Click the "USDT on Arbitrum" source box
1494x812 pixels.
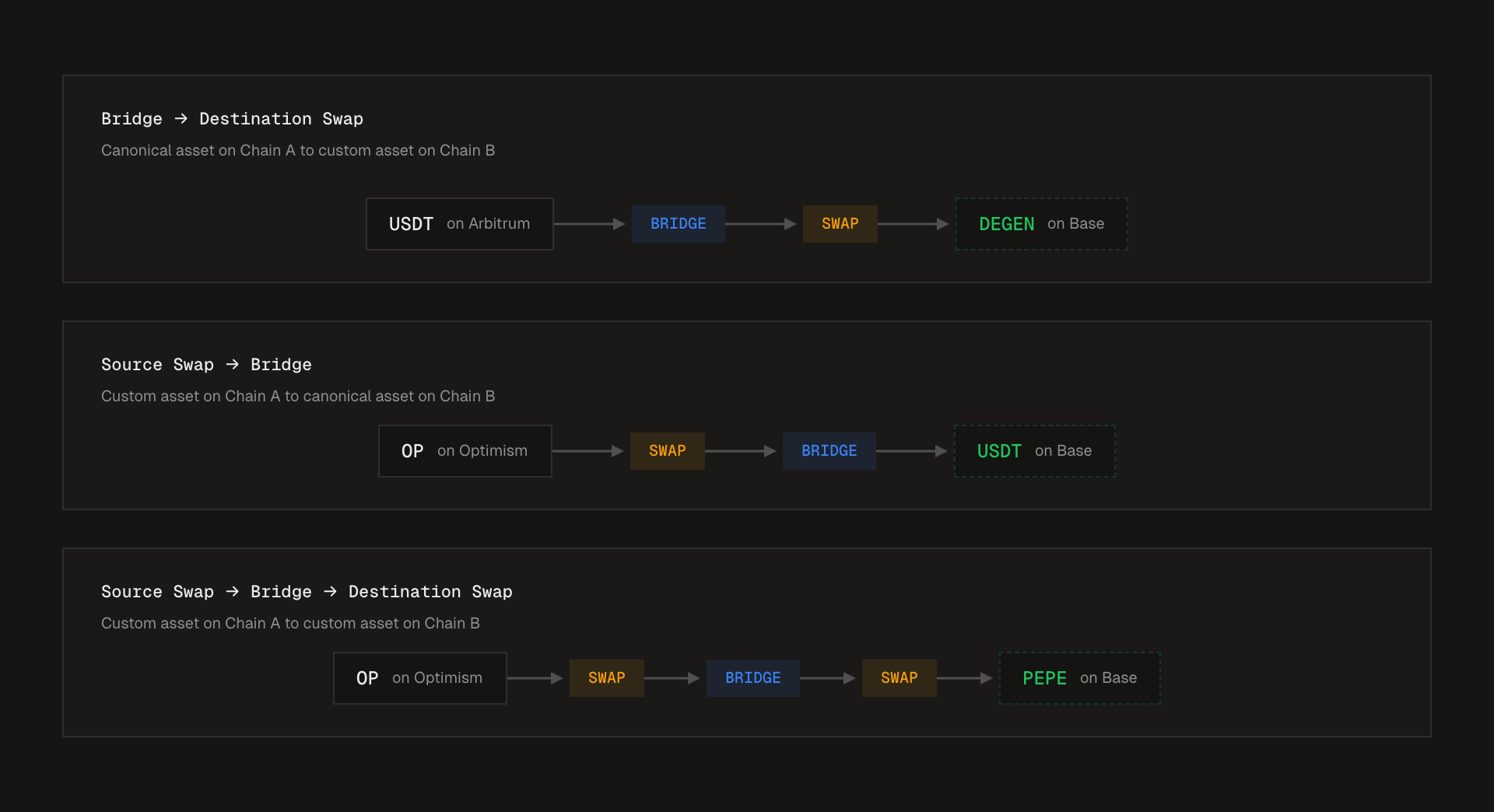[460, 224]
